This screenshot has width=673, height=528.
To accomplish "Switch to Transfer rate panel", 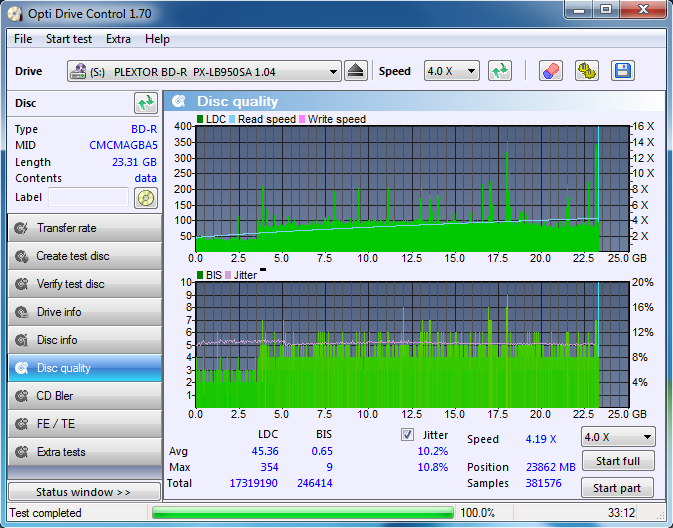I will (85, 228).
